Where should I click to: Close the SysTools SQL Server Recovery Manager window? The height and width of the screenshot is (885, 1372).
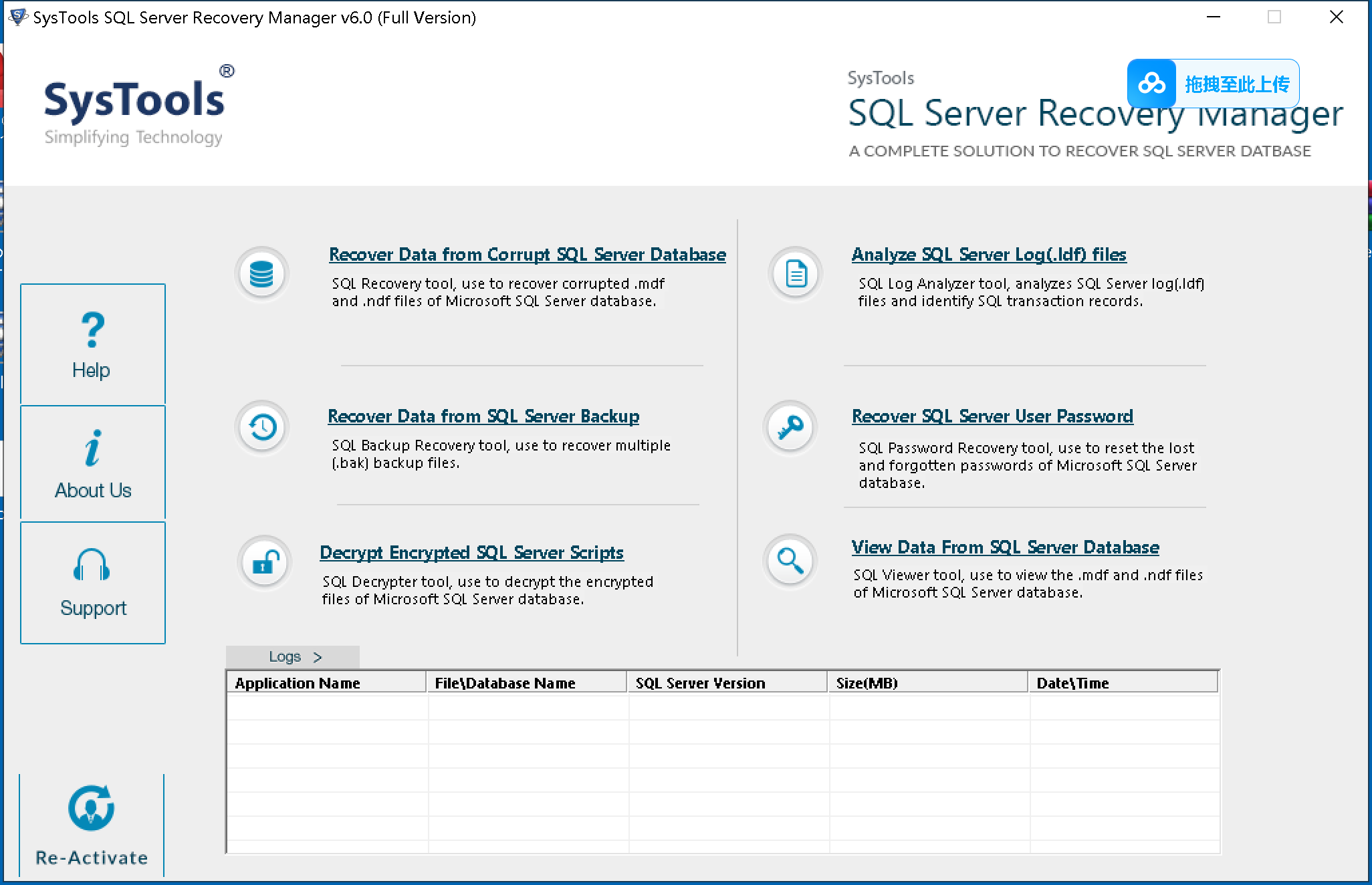(x=1336, y=17)
